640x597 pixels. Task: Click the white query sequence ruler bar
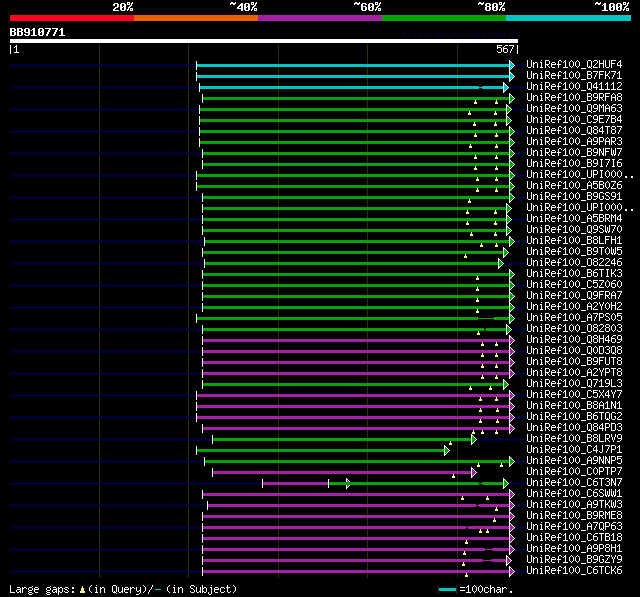263,41
